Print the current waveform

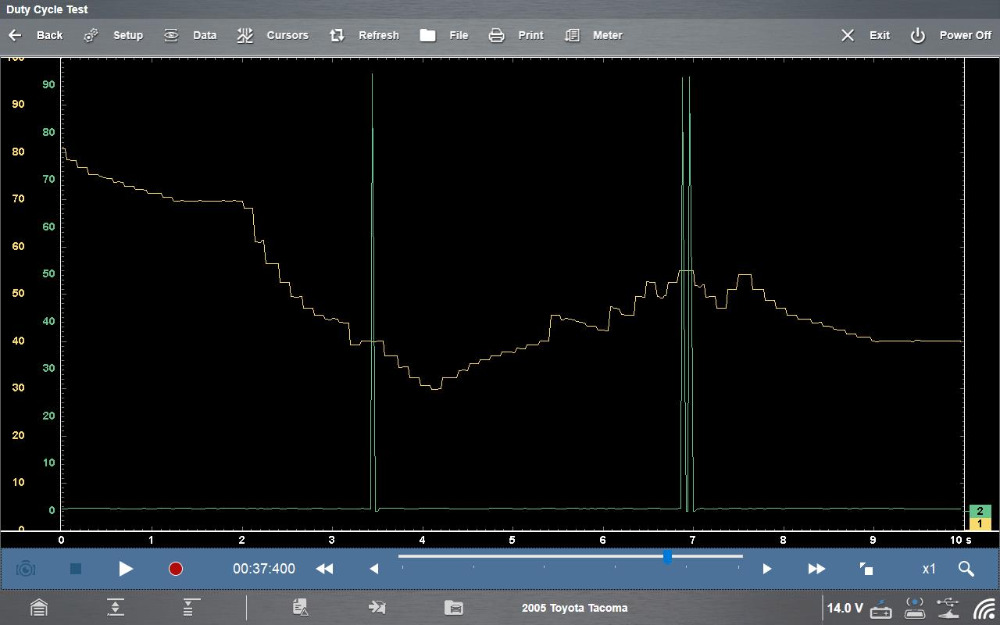pyautogui.click(x=516, y=35)
